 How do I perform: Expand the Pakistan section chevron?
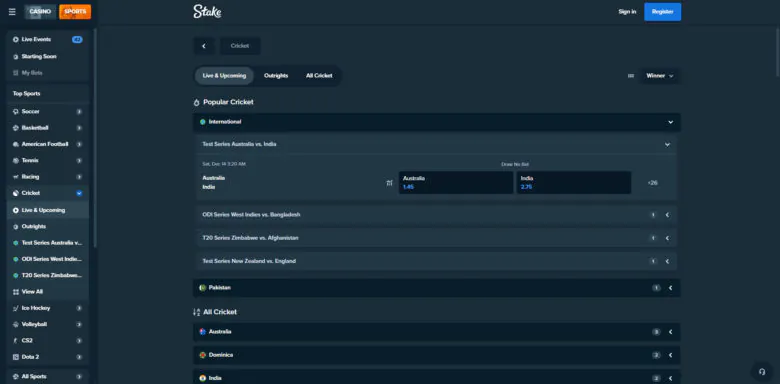[671, 288]
